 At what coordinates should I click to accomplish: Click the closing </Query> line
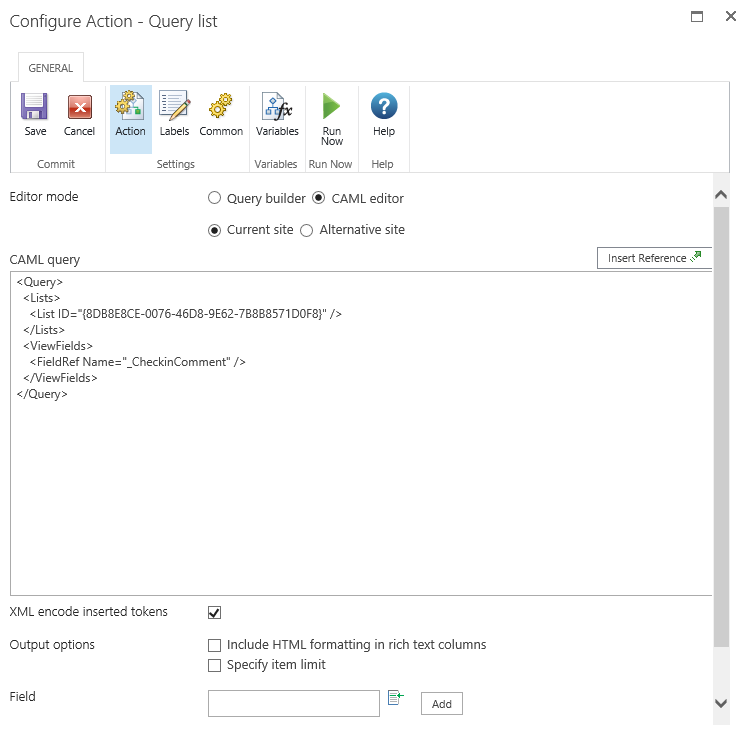point(42,394)
